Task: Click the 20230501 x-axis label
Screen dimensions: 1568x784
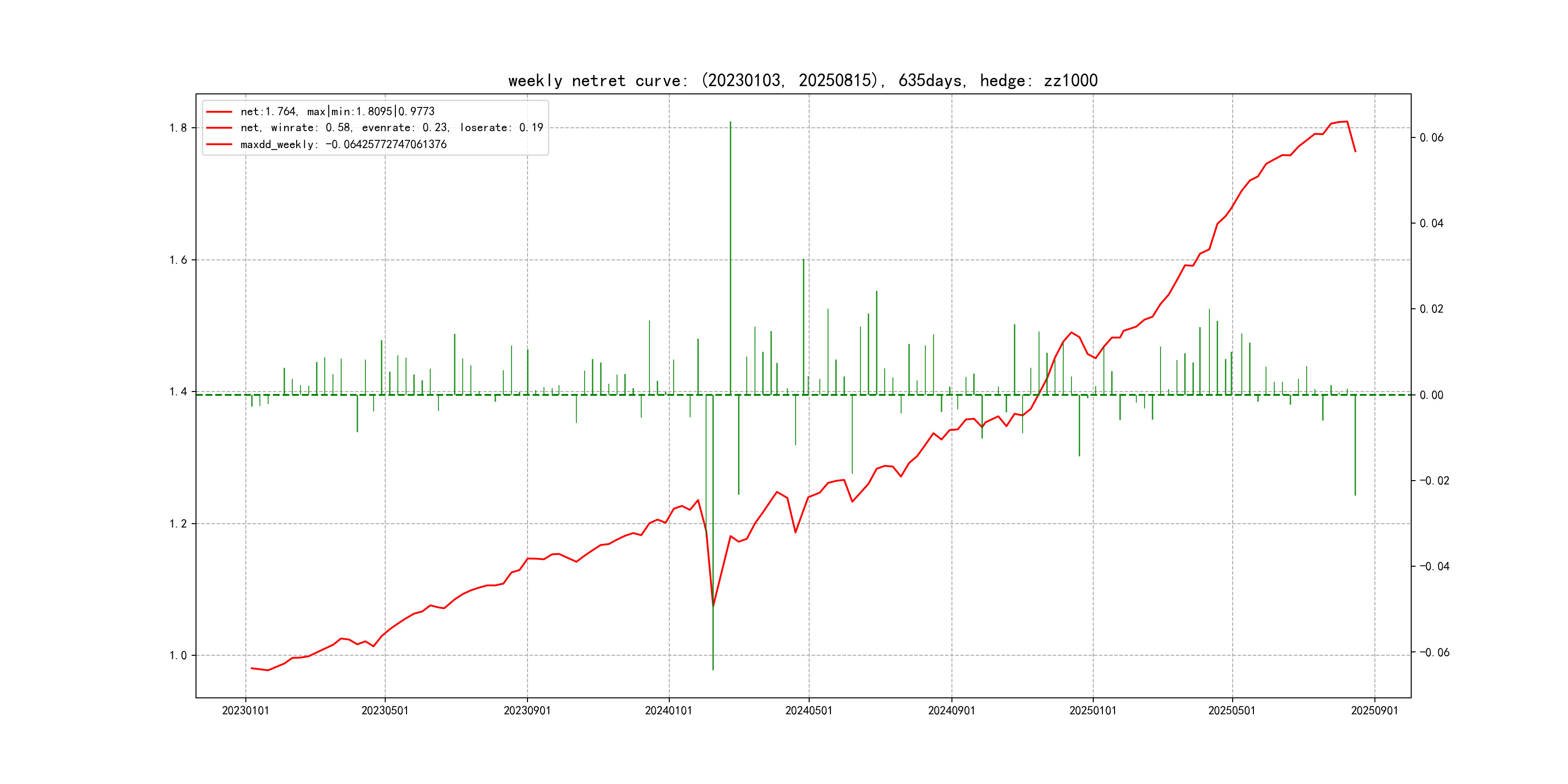Action: (385, 711)
